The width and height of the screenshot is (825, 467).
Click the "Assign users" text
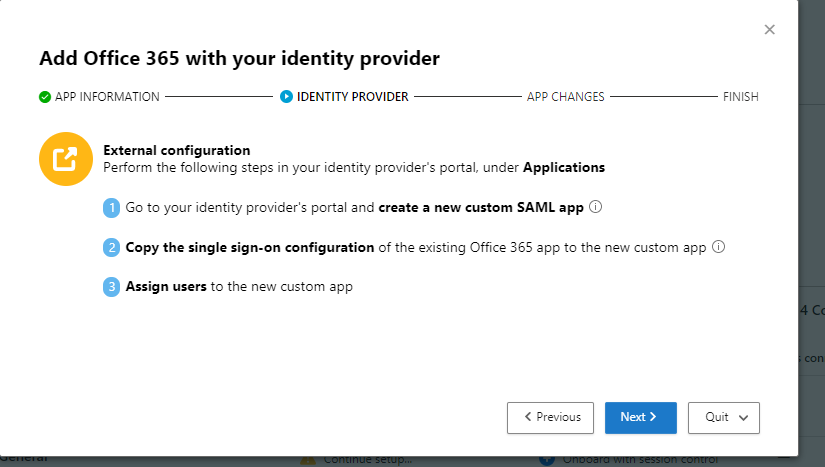(166, 287)
